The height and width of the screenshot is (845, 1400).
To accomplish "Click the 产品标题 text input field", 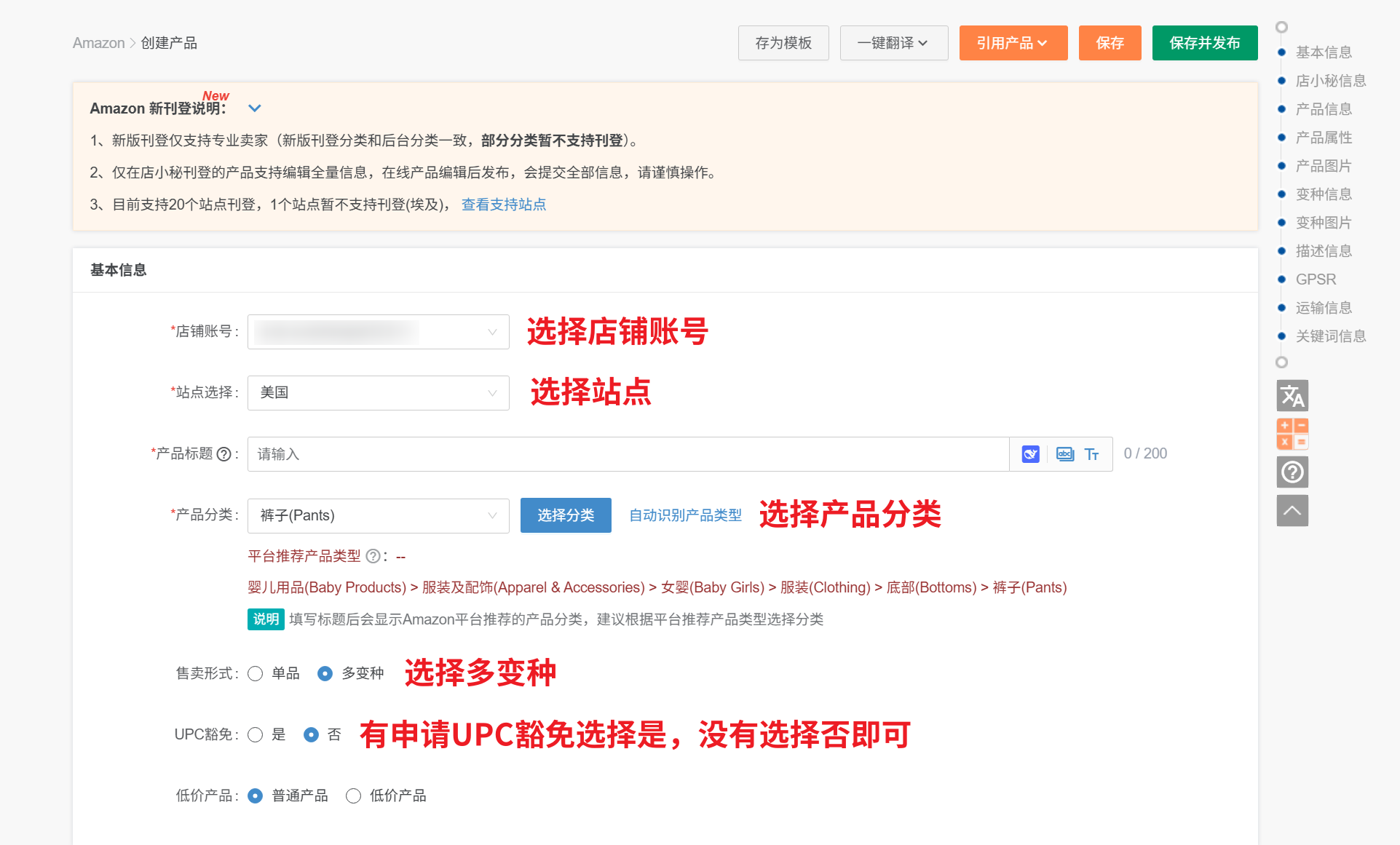I will (628, 454).
